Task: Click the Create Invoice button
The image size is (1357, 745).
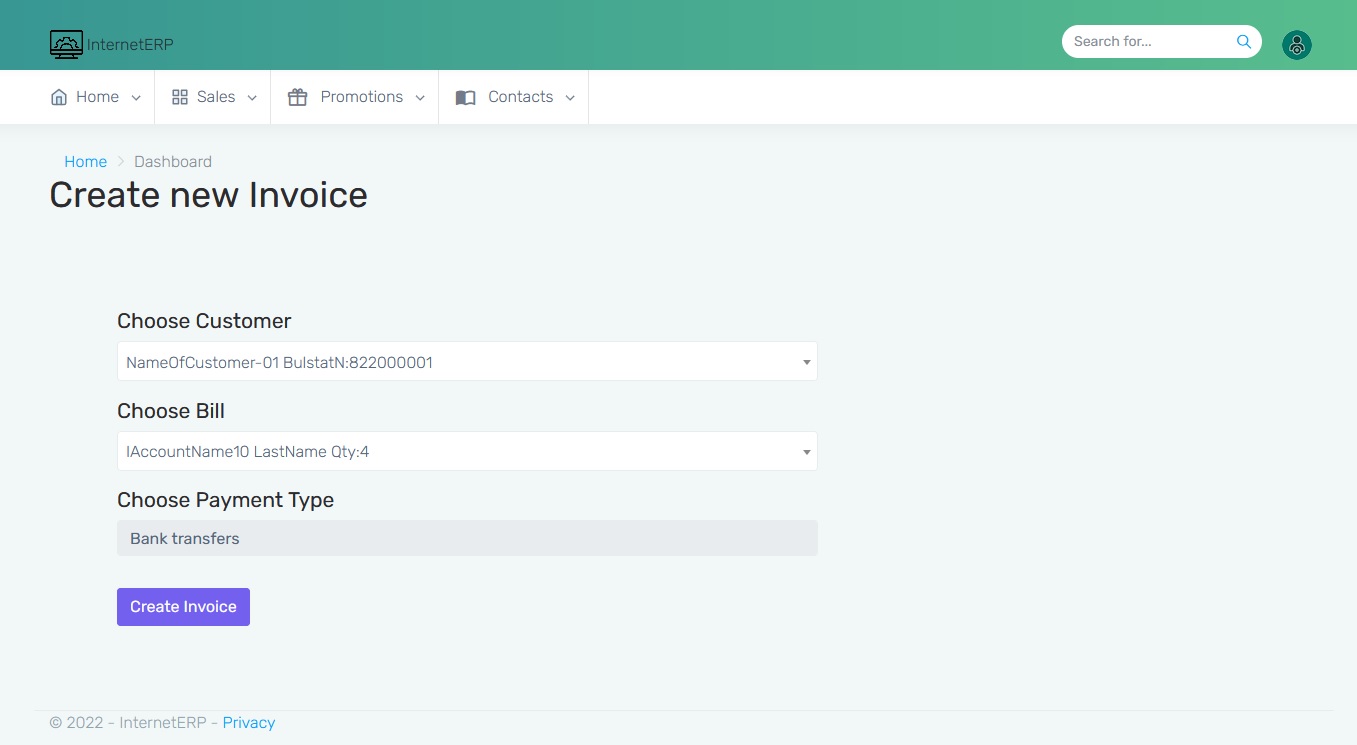Action: (183, 607)
